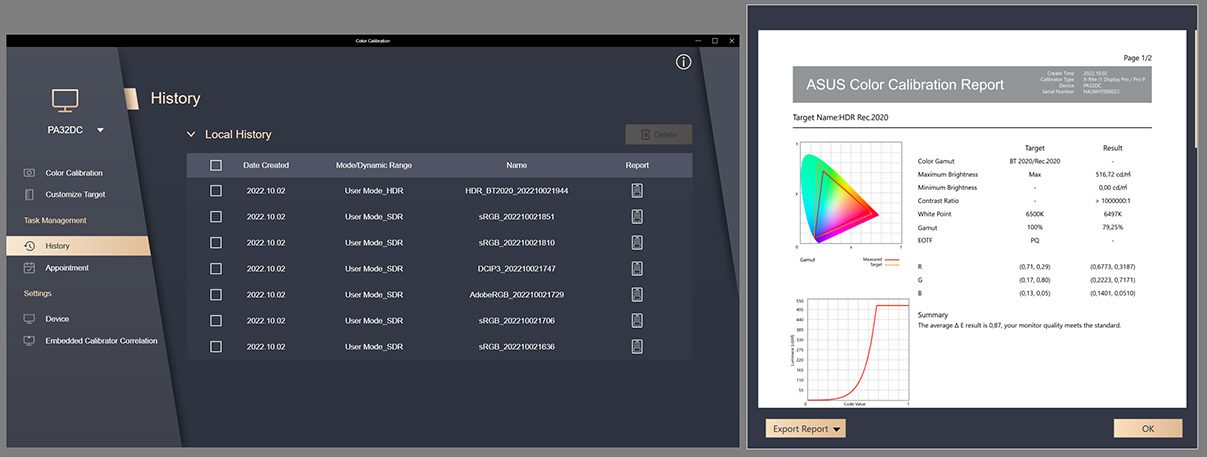Click the Embedded Calibrator Correlation icon
The image size is (1207, 457).
29,341
